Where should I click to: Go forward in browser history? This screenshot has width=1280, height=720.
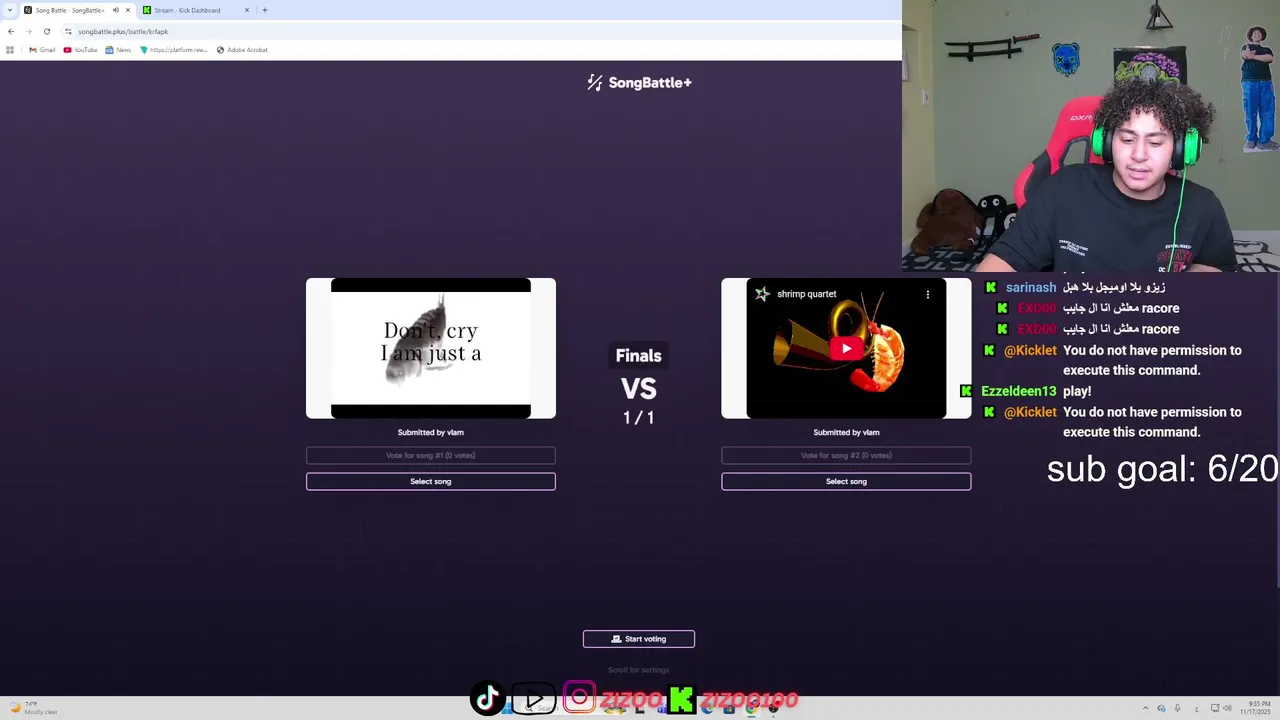(x=28, y=31)
